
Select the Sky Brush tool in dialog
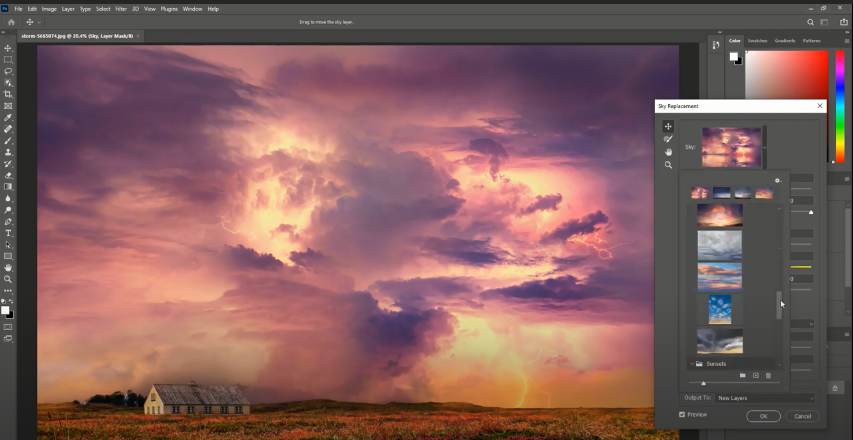pos(668,139)
